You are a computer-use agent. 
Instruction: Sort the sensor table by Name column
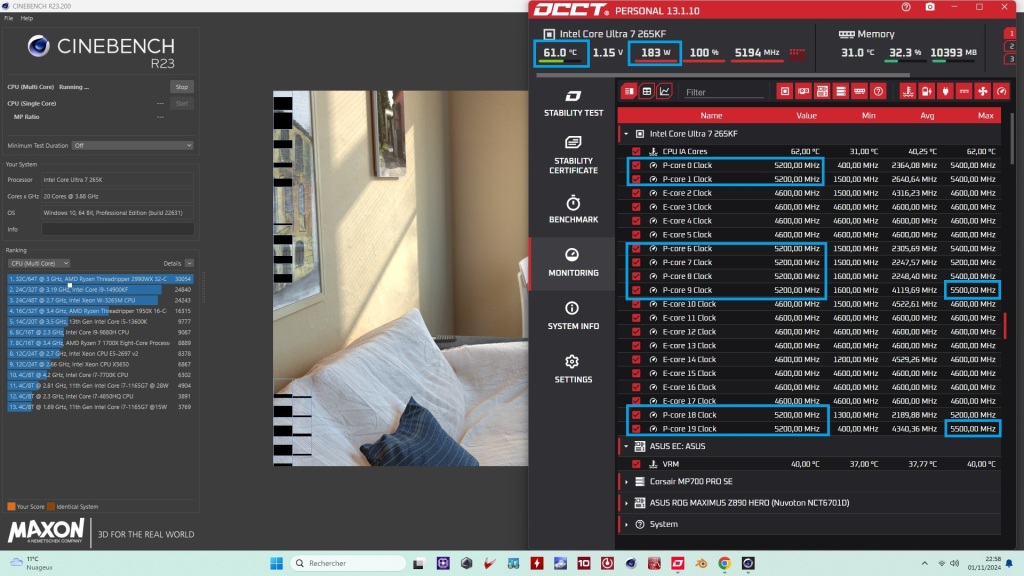pyautogui.click(x=711, y=116)
